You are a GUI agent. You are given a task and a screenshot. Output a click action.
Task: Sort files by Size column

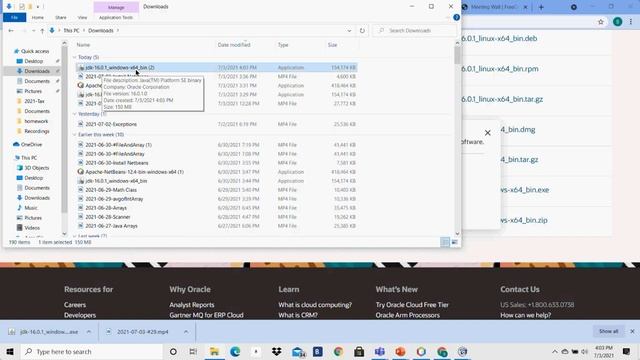pyautogui.click(x=332, y=45)
